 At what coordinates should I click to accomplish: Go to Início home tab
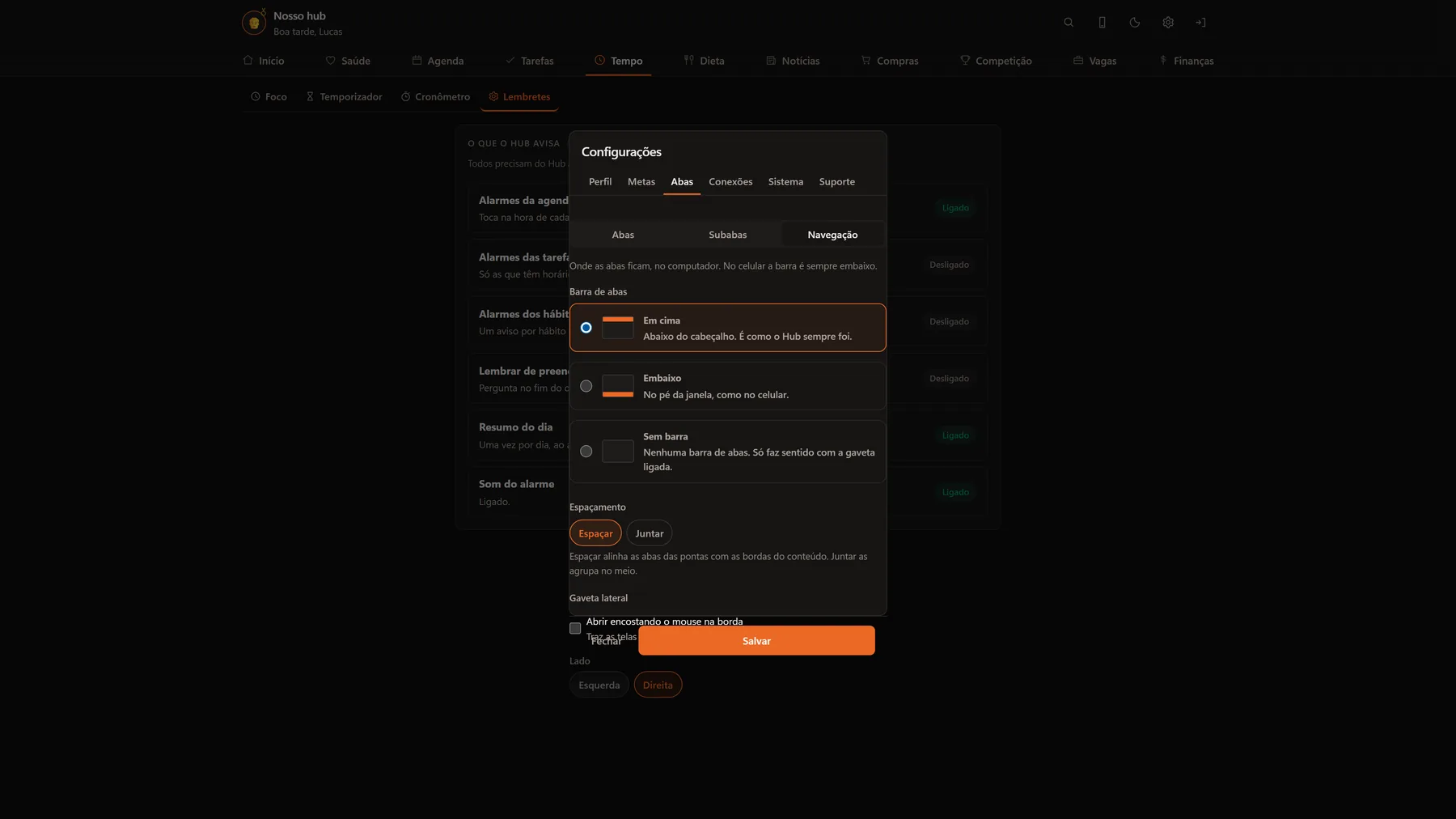pyautogui.click(x=264, y=61)
